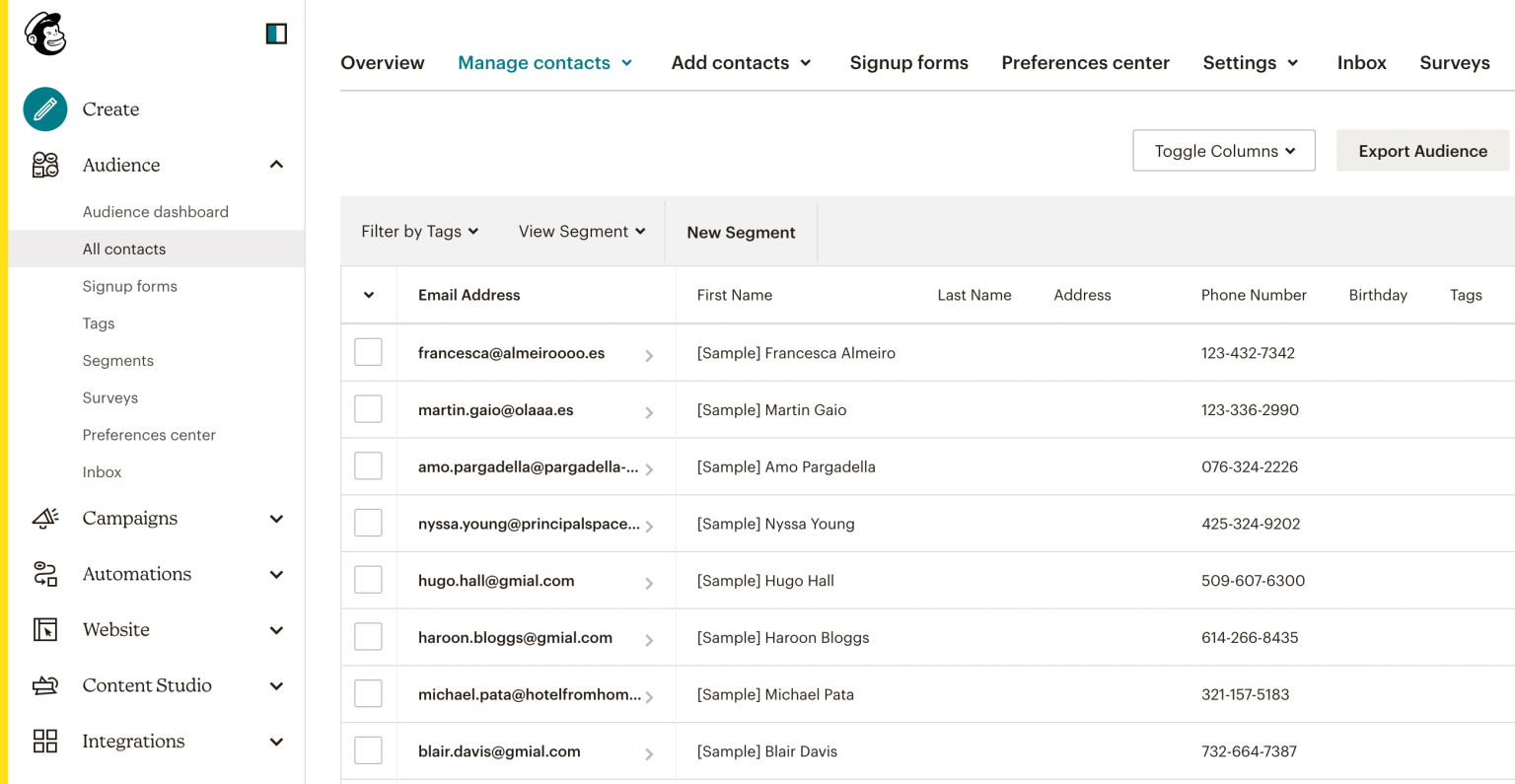This screenshot has height=784, width=1515.
Task: Open the Preferences center tab
Action: (1085, 62)
